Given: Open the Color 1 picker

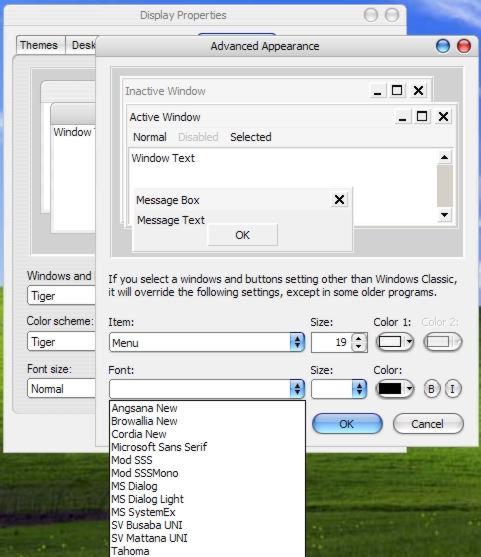Looking at the screenshot, I should pos(395,342).
